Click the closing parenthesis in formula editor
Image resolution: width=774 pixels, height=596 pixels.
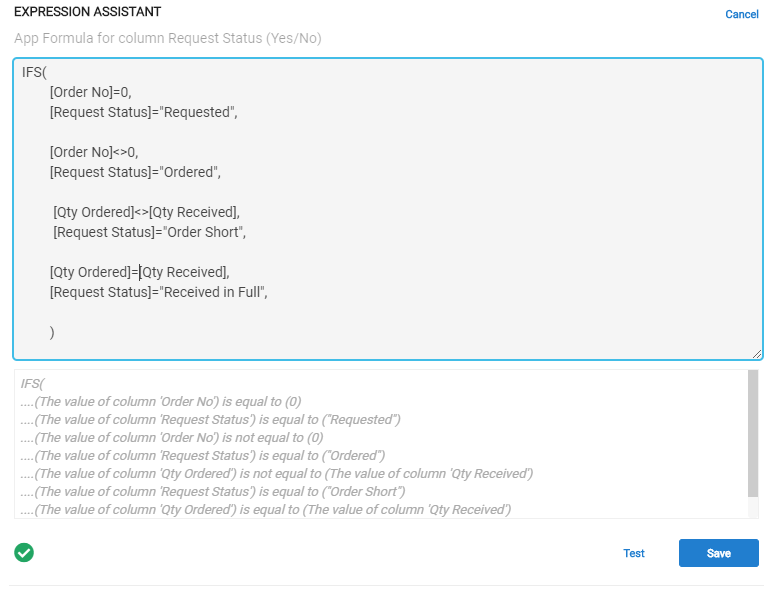pyautogui.click(x=52, y=332)
